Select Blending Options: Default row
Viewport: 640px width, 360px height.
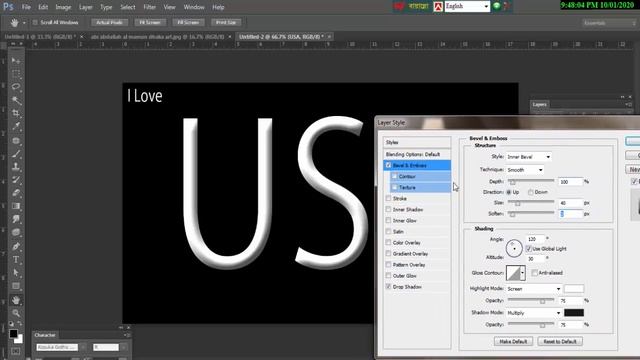[x=417, y=154]
